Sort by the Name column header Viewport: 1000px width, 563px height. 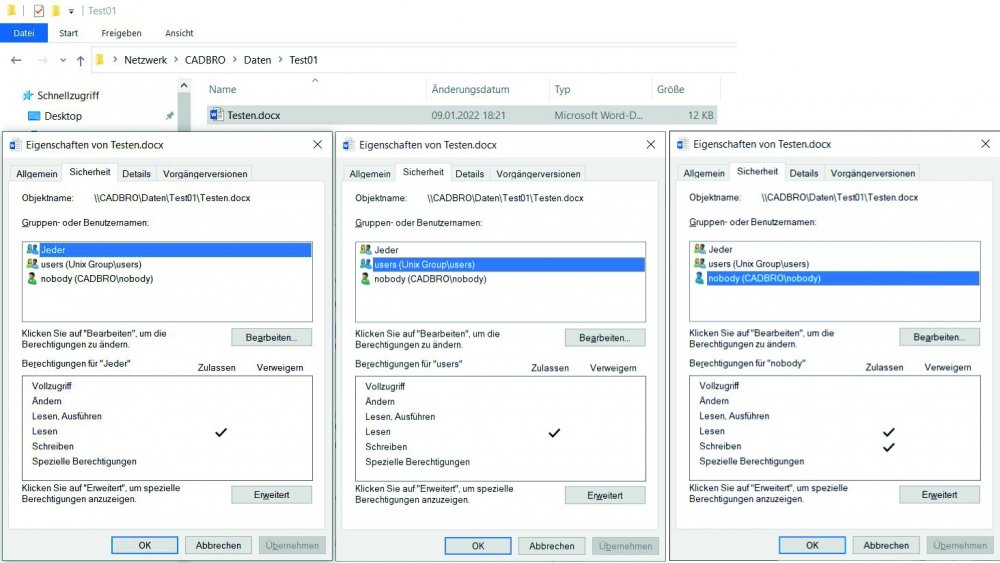223,89
